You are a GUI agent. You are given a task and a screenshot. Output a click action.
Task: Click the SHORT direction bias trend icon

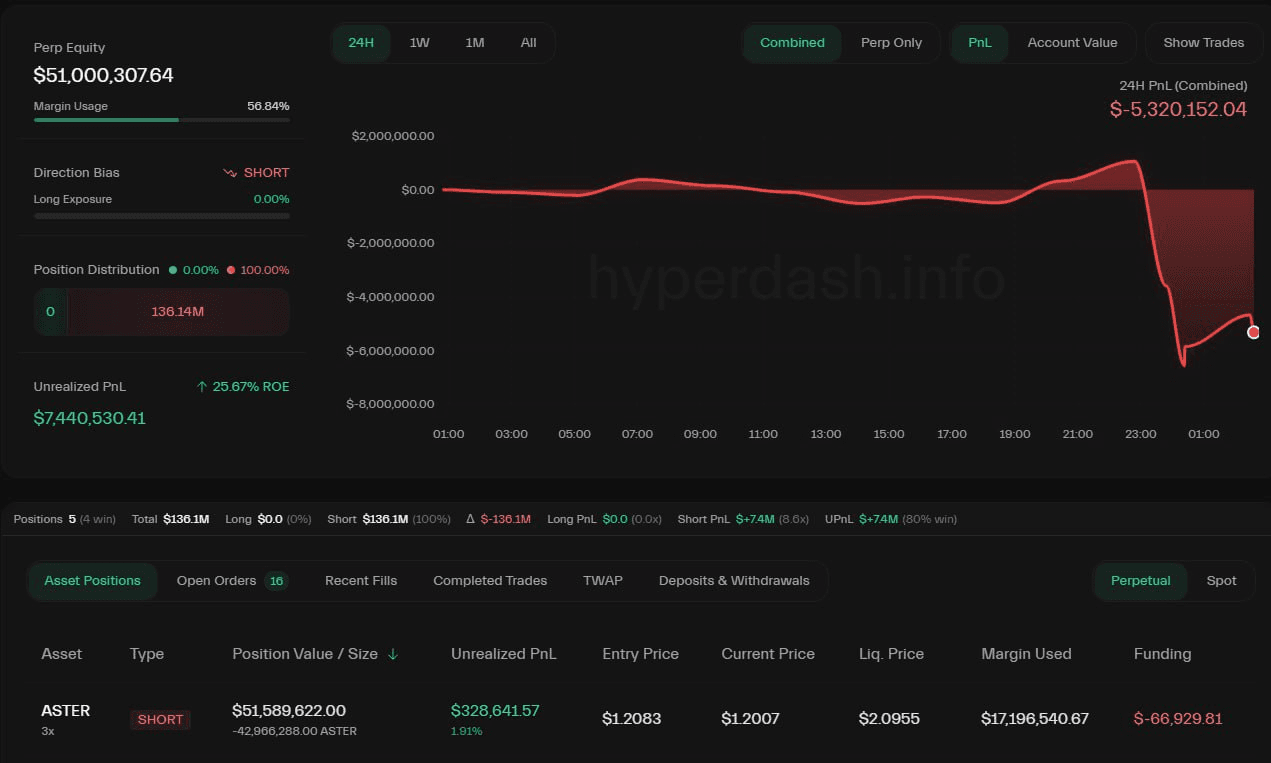(230, 173)
